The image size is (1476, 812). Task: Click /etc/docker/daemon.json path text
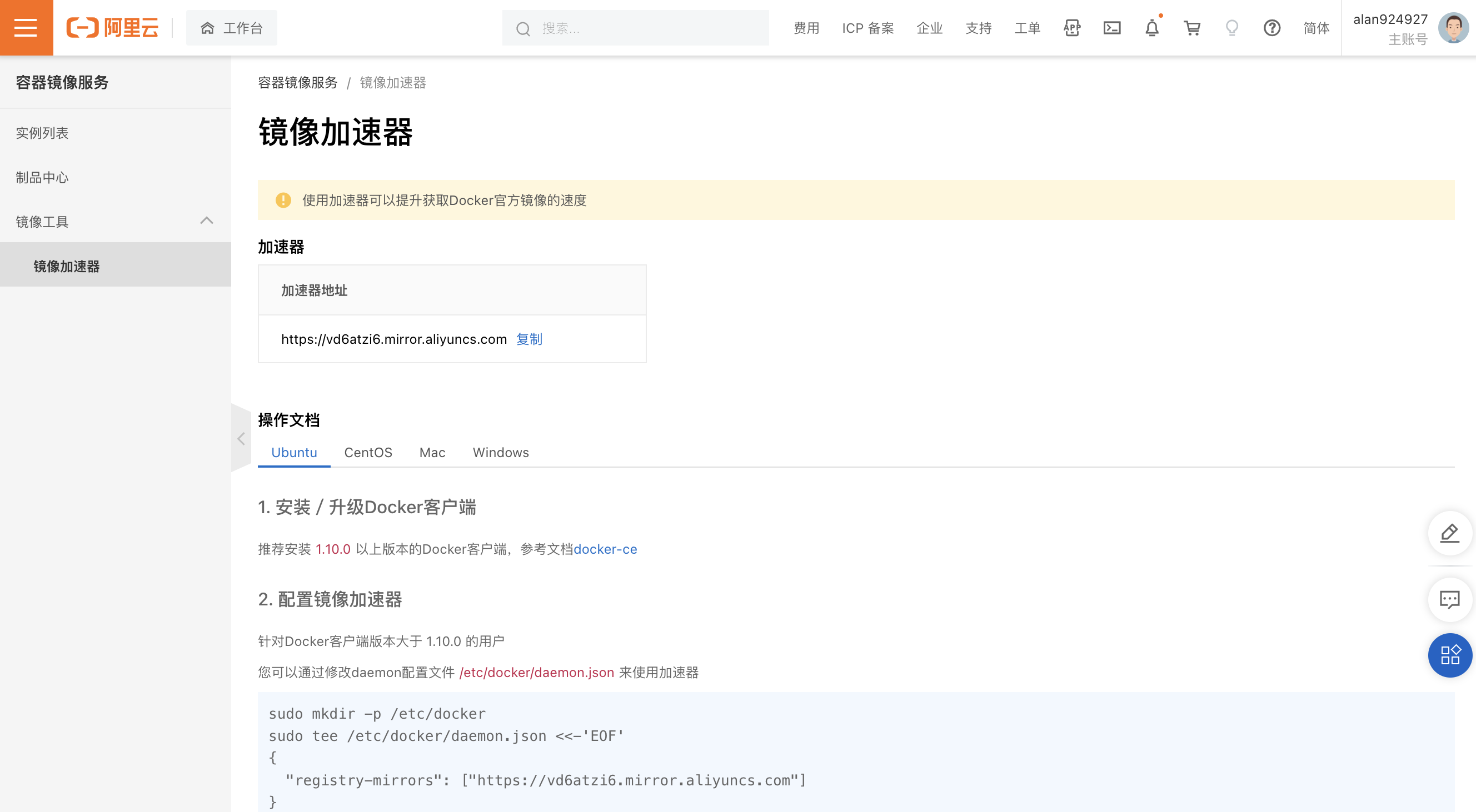[537, 672]
